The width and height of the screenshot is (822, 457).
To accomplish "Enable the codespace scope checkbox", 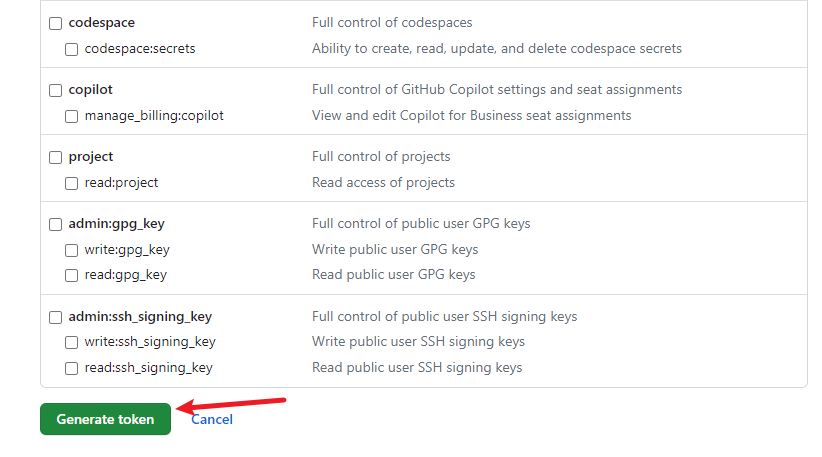I will (56, 24).
